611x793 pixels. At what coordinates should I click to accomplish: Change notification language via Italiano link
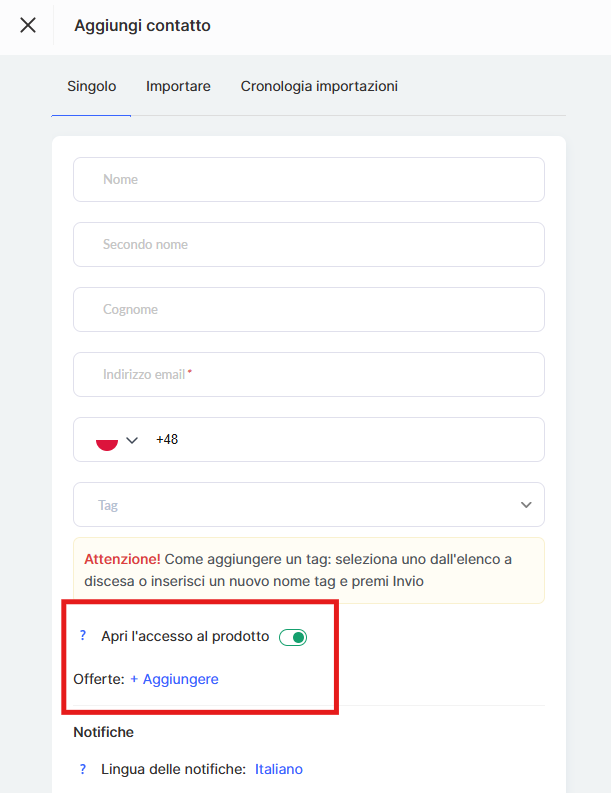[279, 769]
